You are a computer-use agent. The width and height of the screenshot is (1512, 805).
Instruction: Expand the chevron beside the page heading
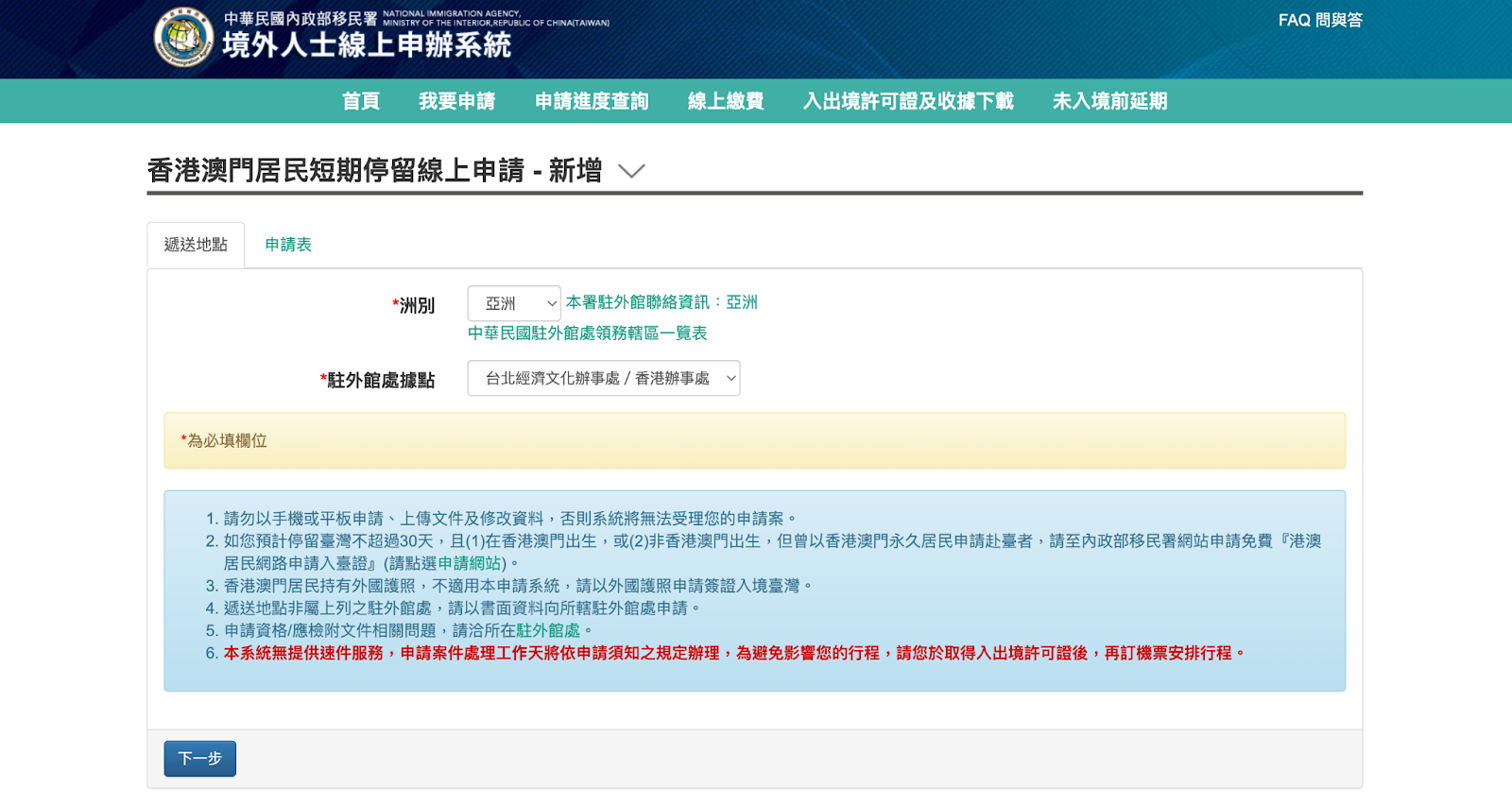point(630,171)
